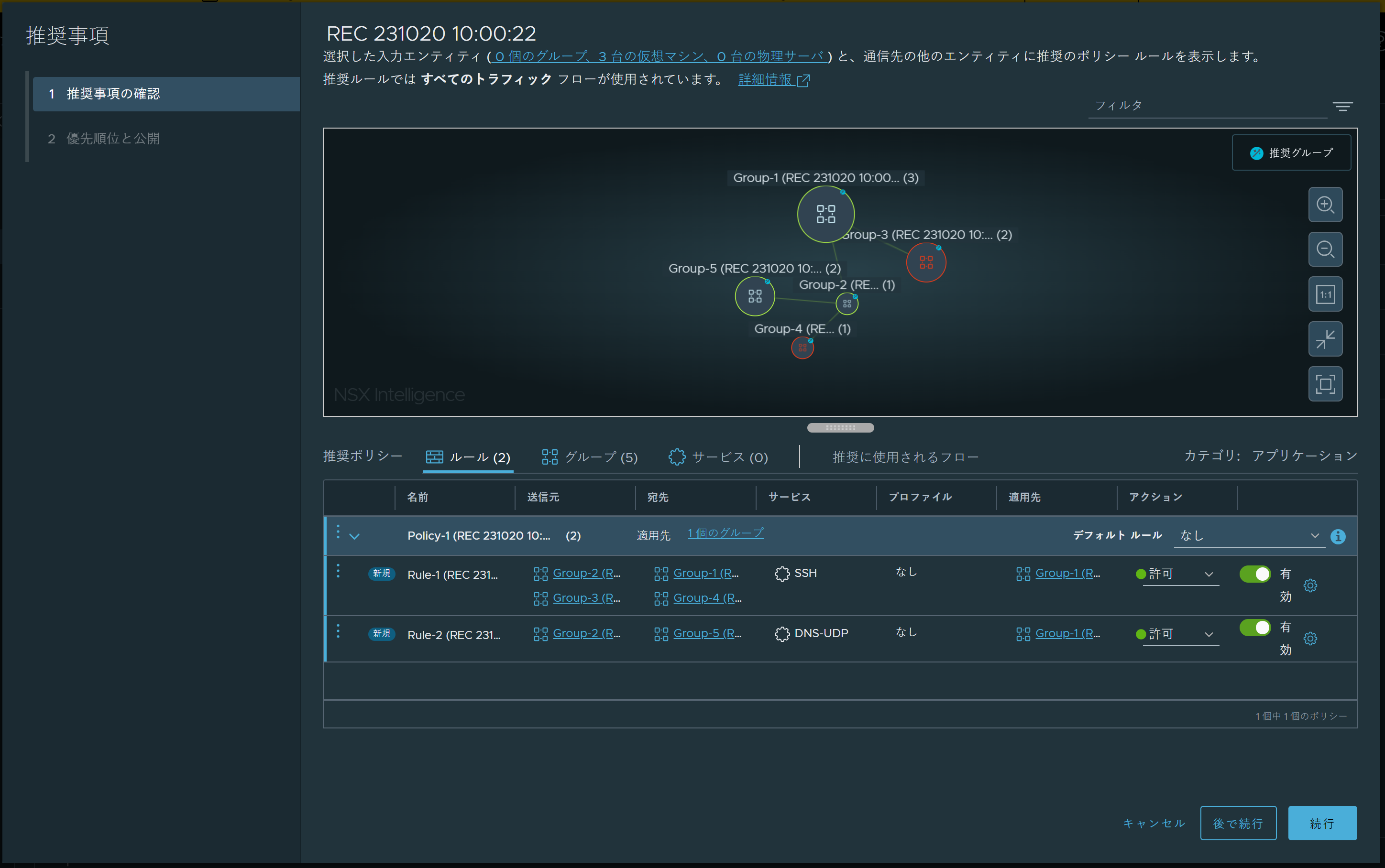The width and height of the screenshot is (1385, 868).
Task: Disable the Rule-2 enabled toggle
Action: click(1254, 628)
